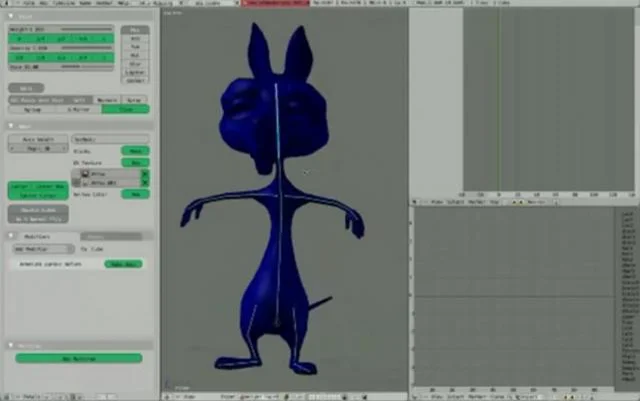Toggle Auto Smooth in Mesh panel

tap(38, 139)
